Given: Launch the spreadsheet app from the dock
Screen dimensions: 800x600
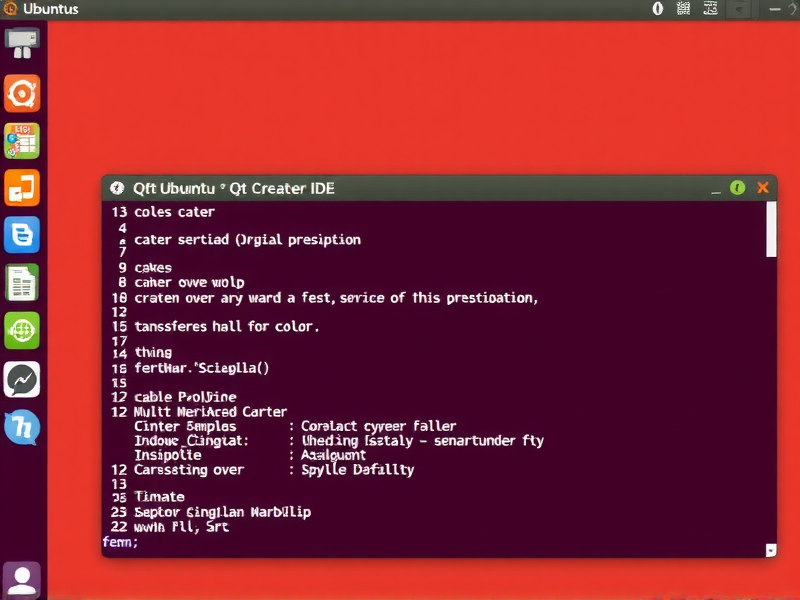Looking at the screenshot, I should pos(22,140).
